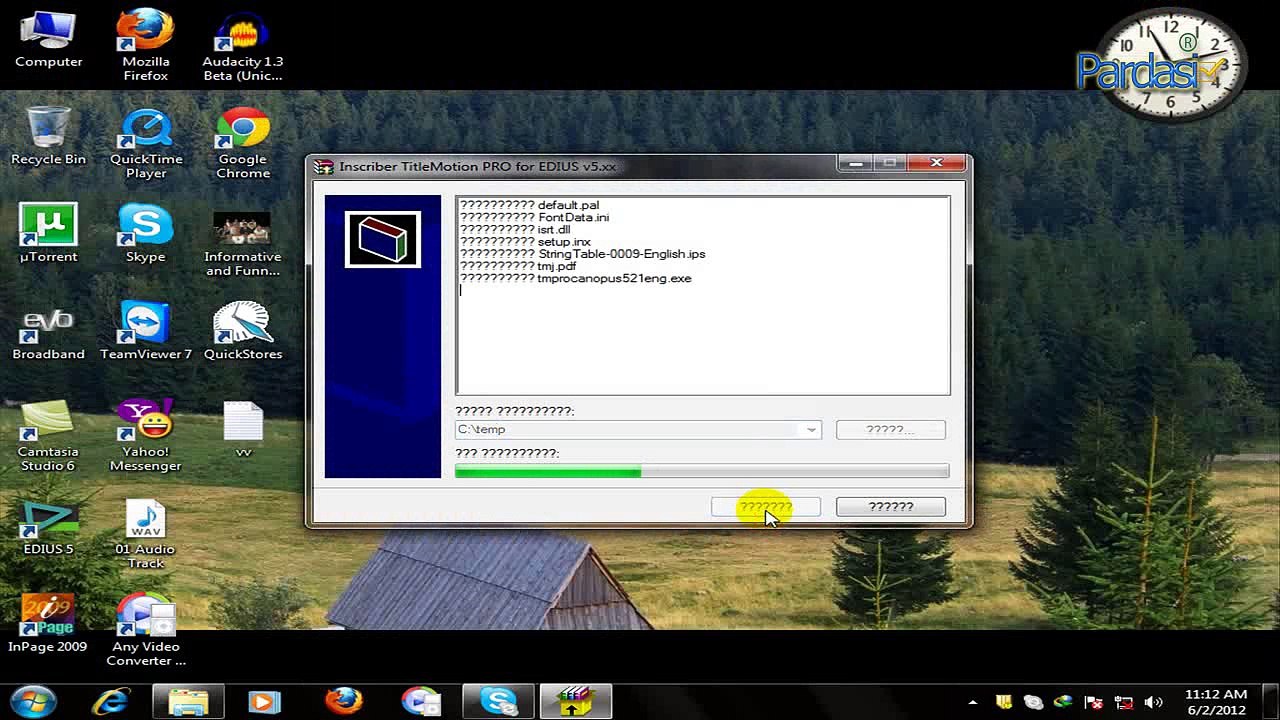Select the Audacity 1.3 Beta shortcut

(x=242, y=45)
